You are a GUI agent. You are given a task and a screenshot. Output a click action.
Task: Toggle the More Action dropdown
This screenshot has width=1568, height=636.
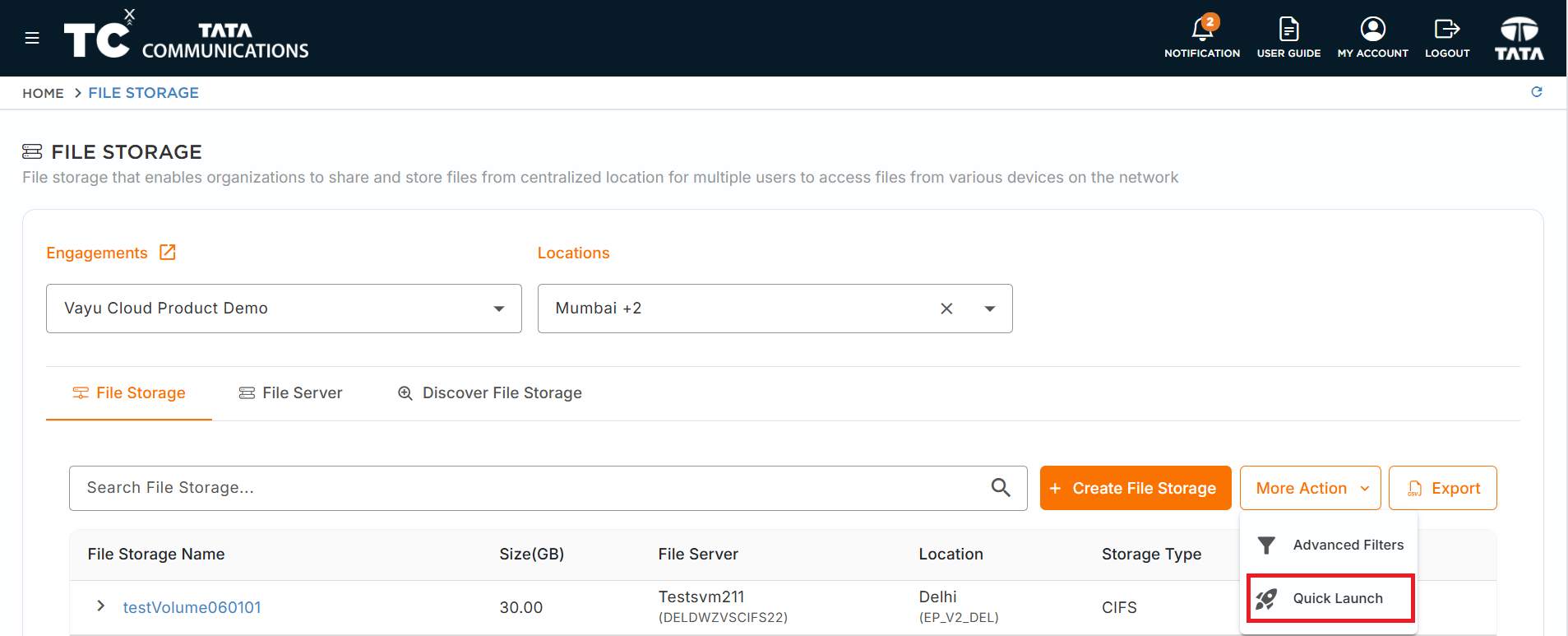click(1311, 488)
